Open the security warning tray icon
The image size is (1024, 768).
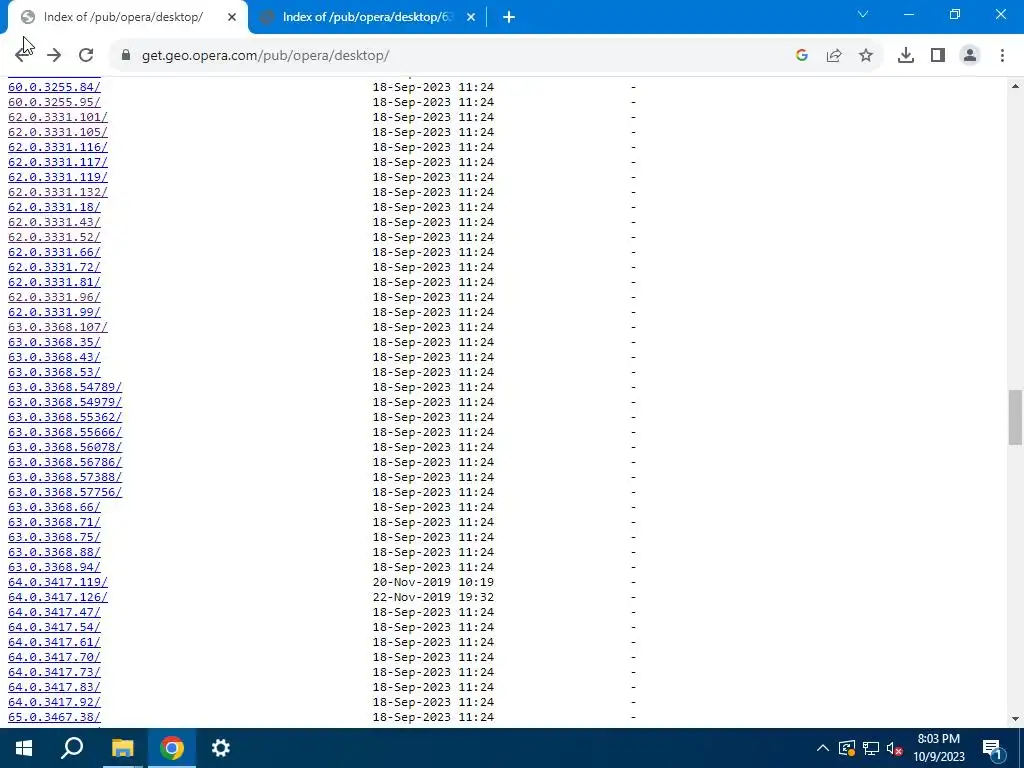pyautogui.click(x=846, y=748)
